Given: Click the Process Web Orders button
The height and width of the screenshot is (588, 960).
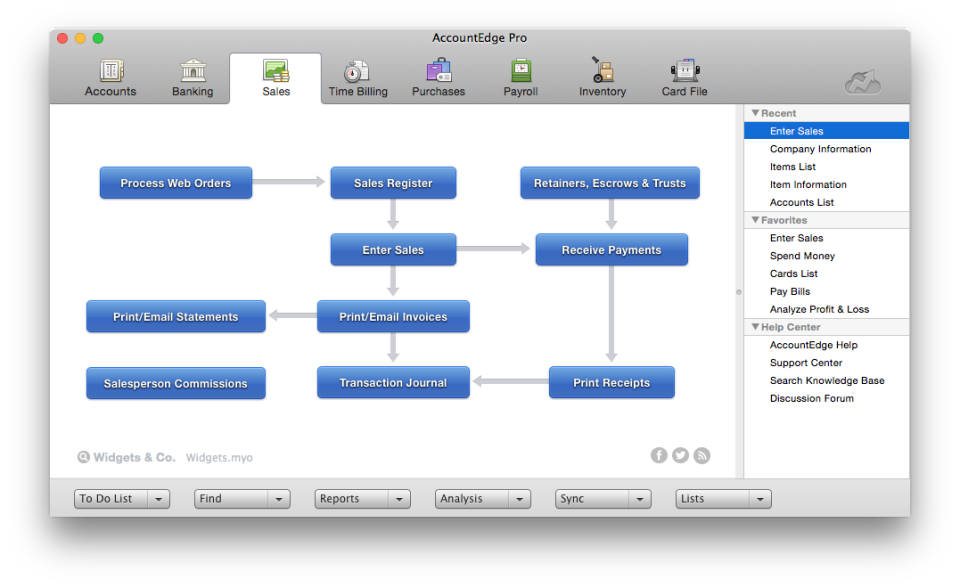Looking at the screenshot, I should pos(175,182).
